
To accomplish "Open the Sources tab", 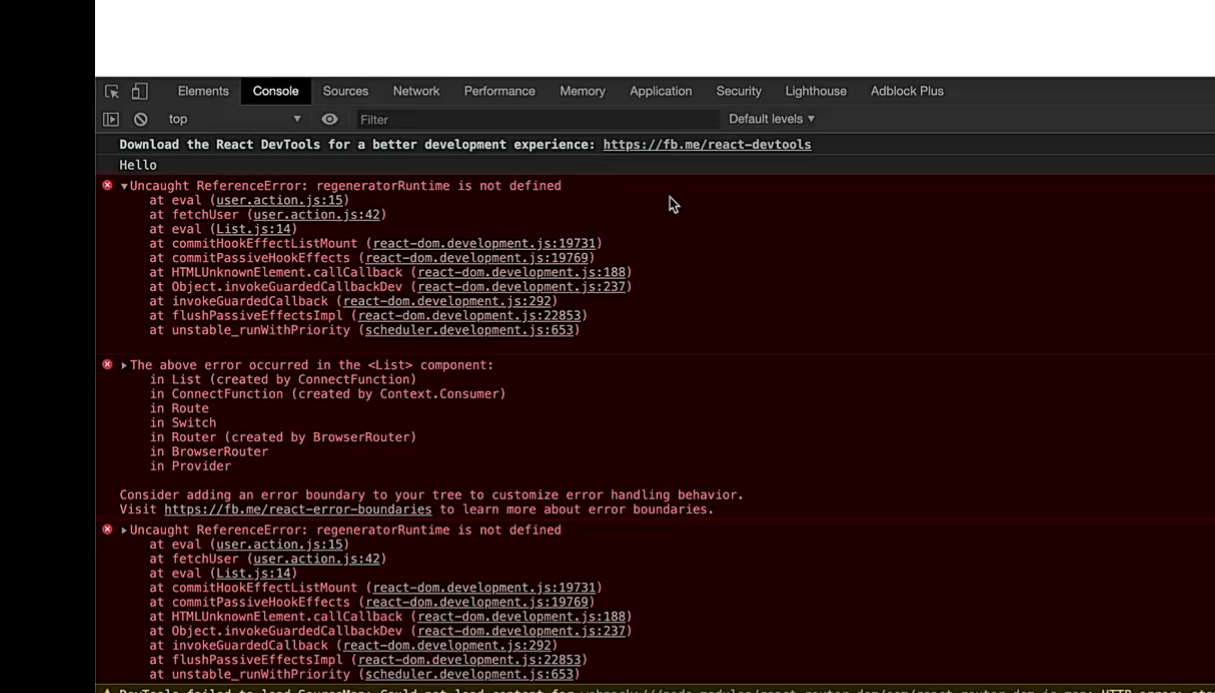I will (x=345, y=91).
